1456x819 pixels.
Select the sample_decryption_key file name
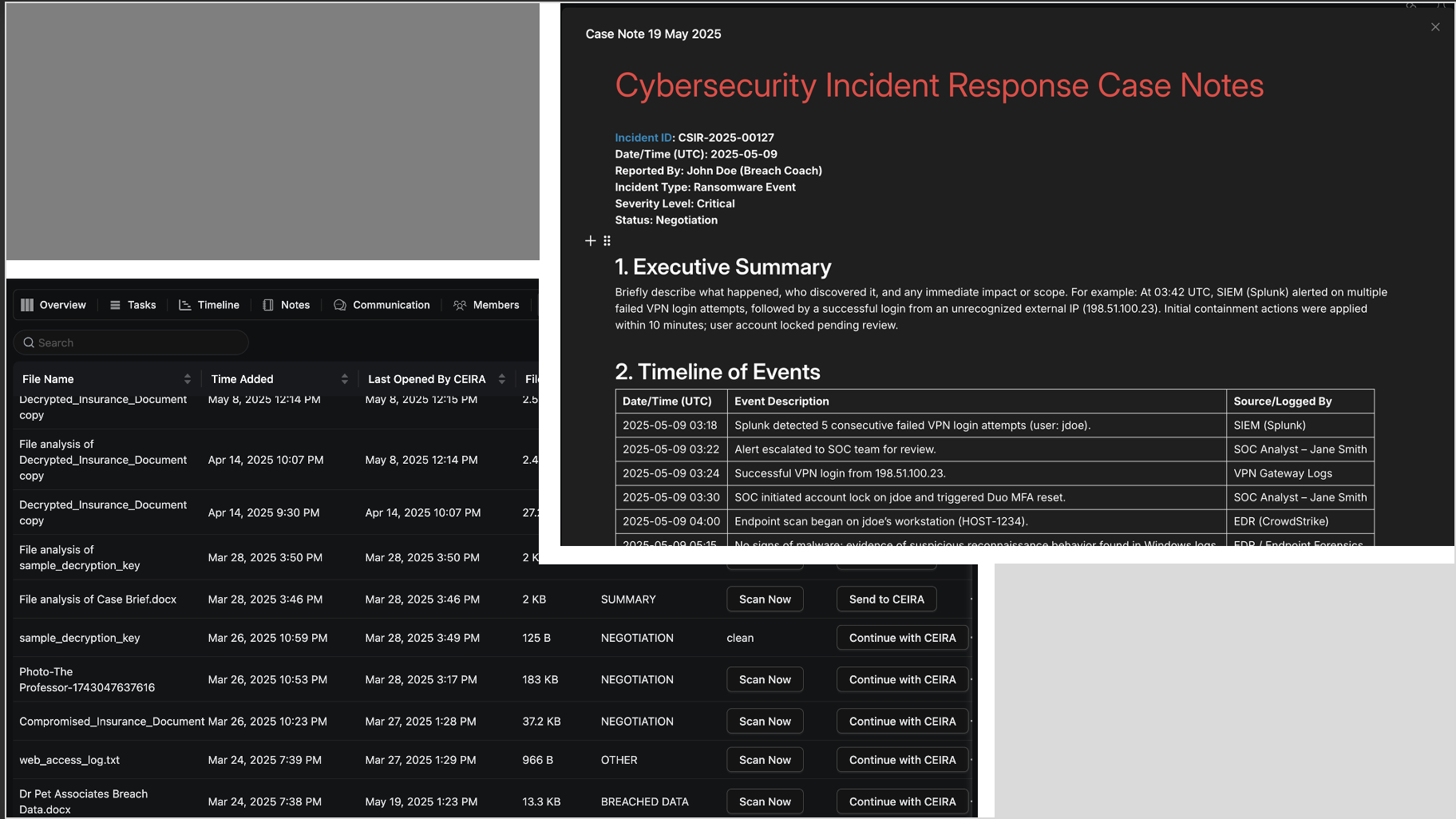80,638
